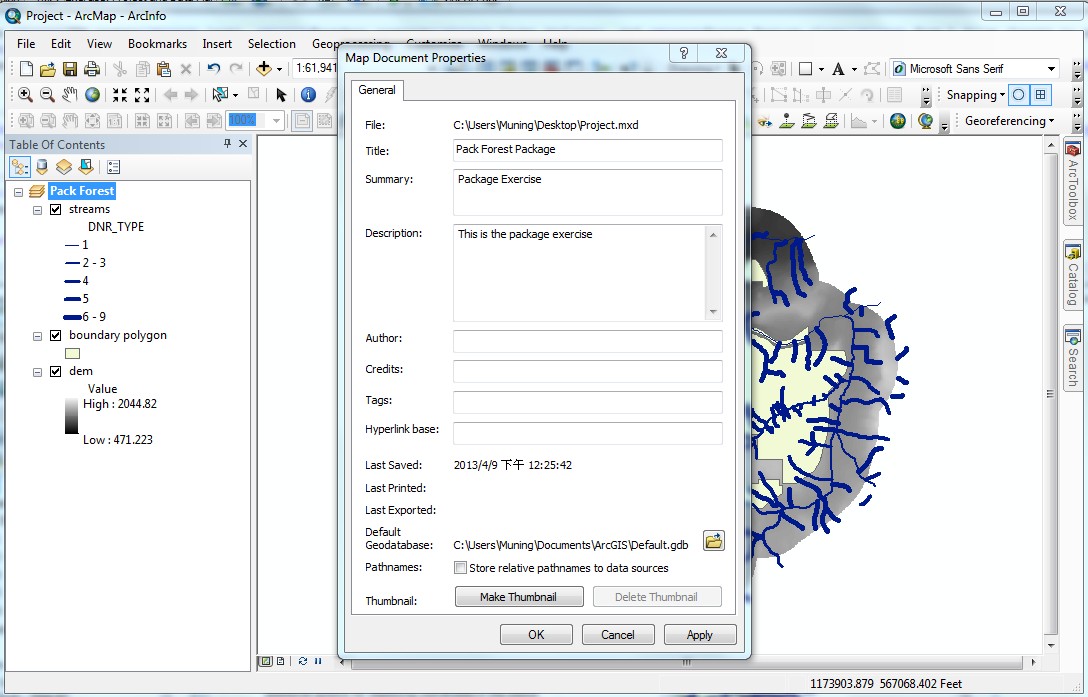Screen dimensions: 1088x697
Task: Open the Microsoft Sans Serif font dropdown
Action: [1051, 69]
